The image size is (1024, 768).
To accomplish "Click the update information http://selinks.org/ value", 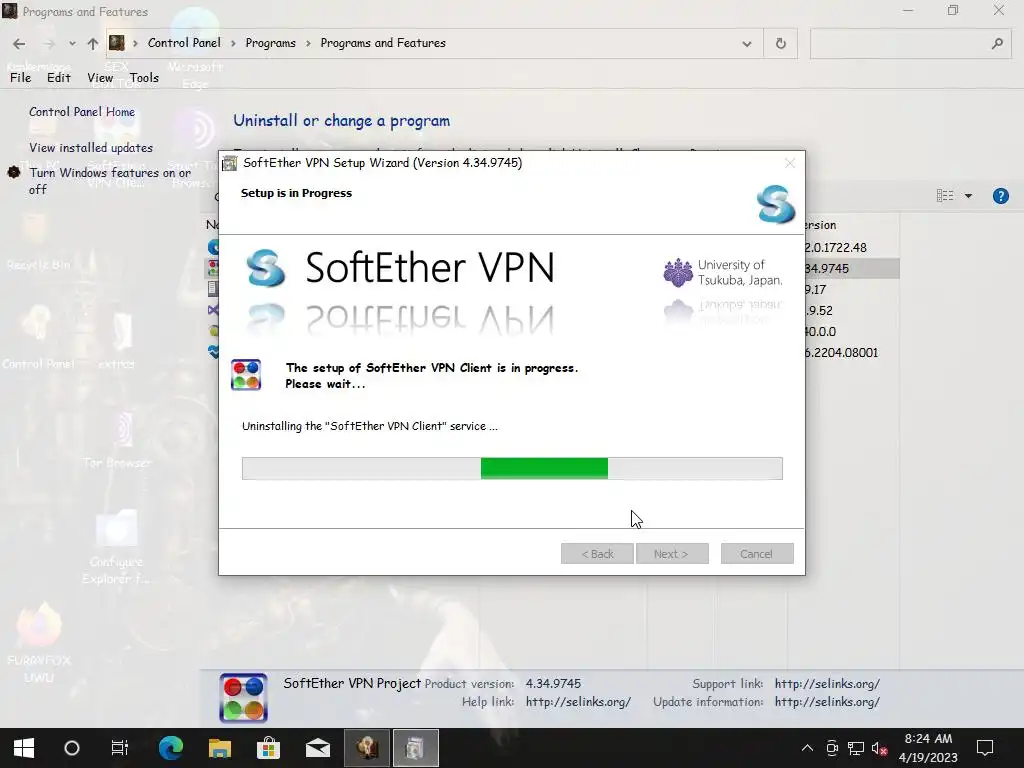I will pos(827,702).
